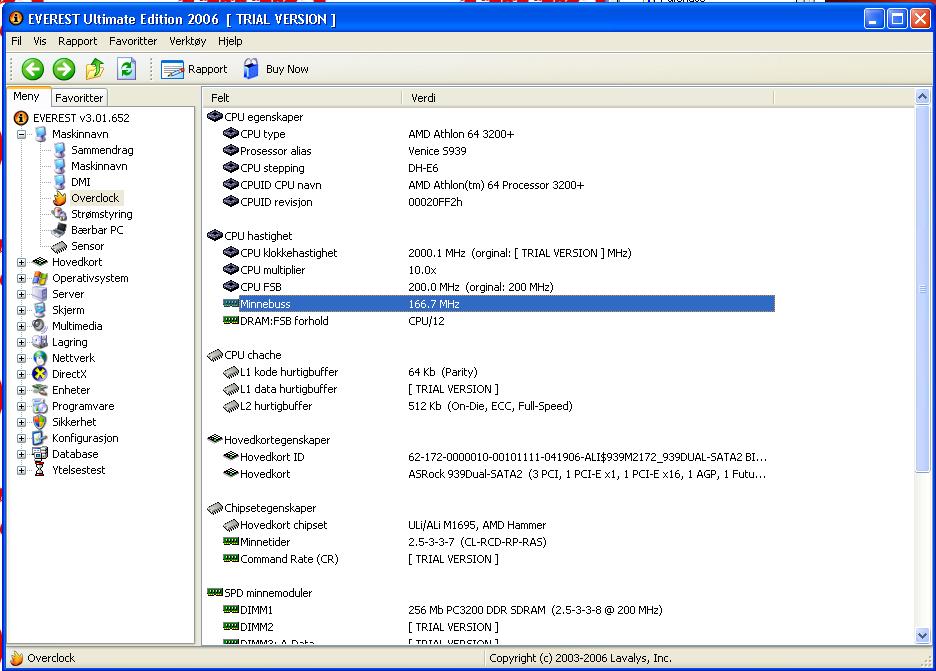Click the Konfigurasjon icon in tree

coord(40,438)
